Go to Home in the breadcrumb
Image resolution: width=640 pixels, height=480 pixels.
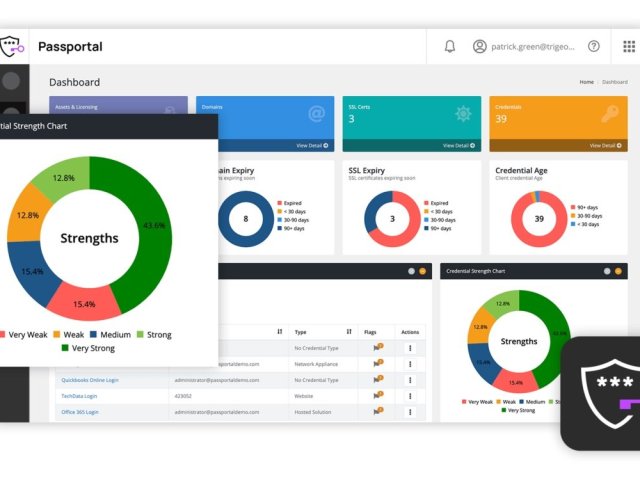(586, 82)
